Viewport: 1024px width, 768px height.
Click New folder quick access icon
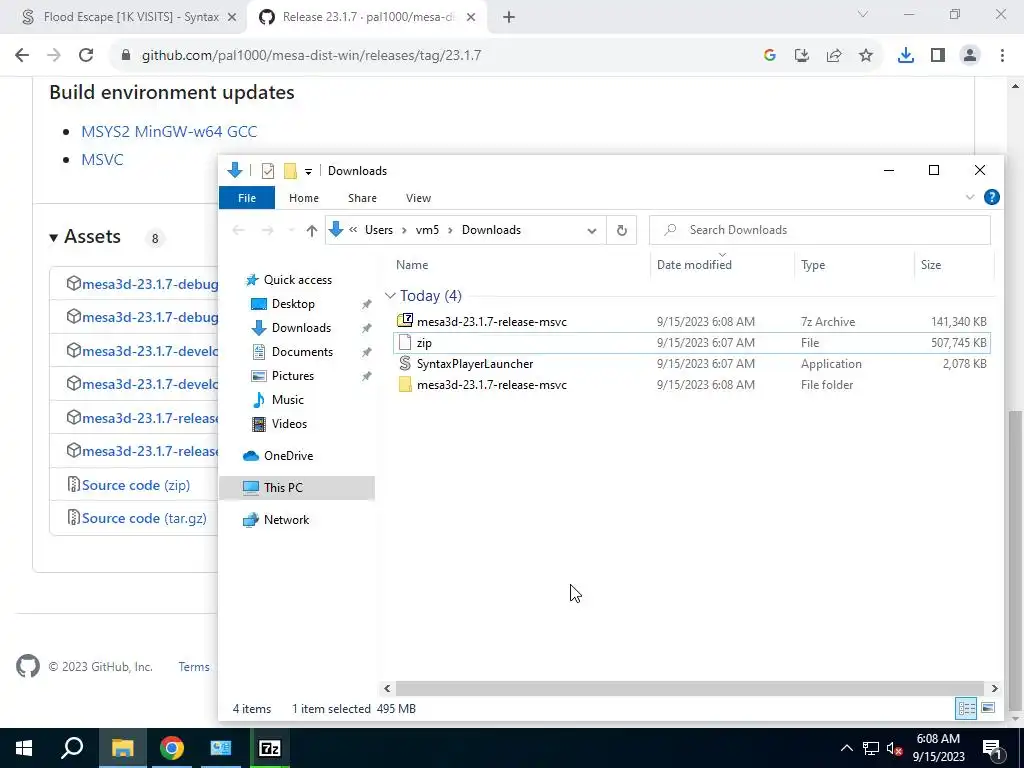tap(290, 171)
